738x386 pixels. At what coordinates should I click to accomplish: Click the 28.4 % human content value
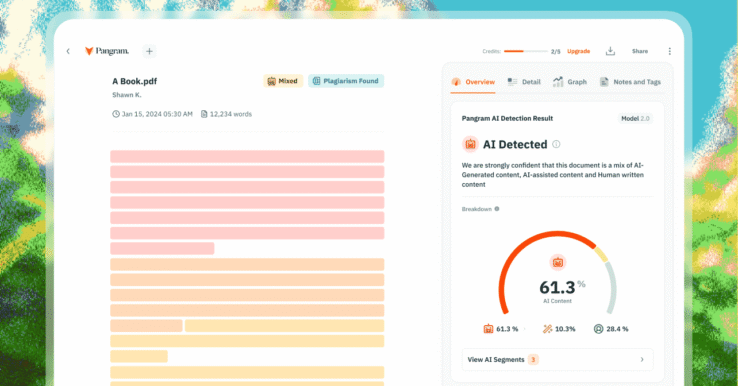click(617, 329)
